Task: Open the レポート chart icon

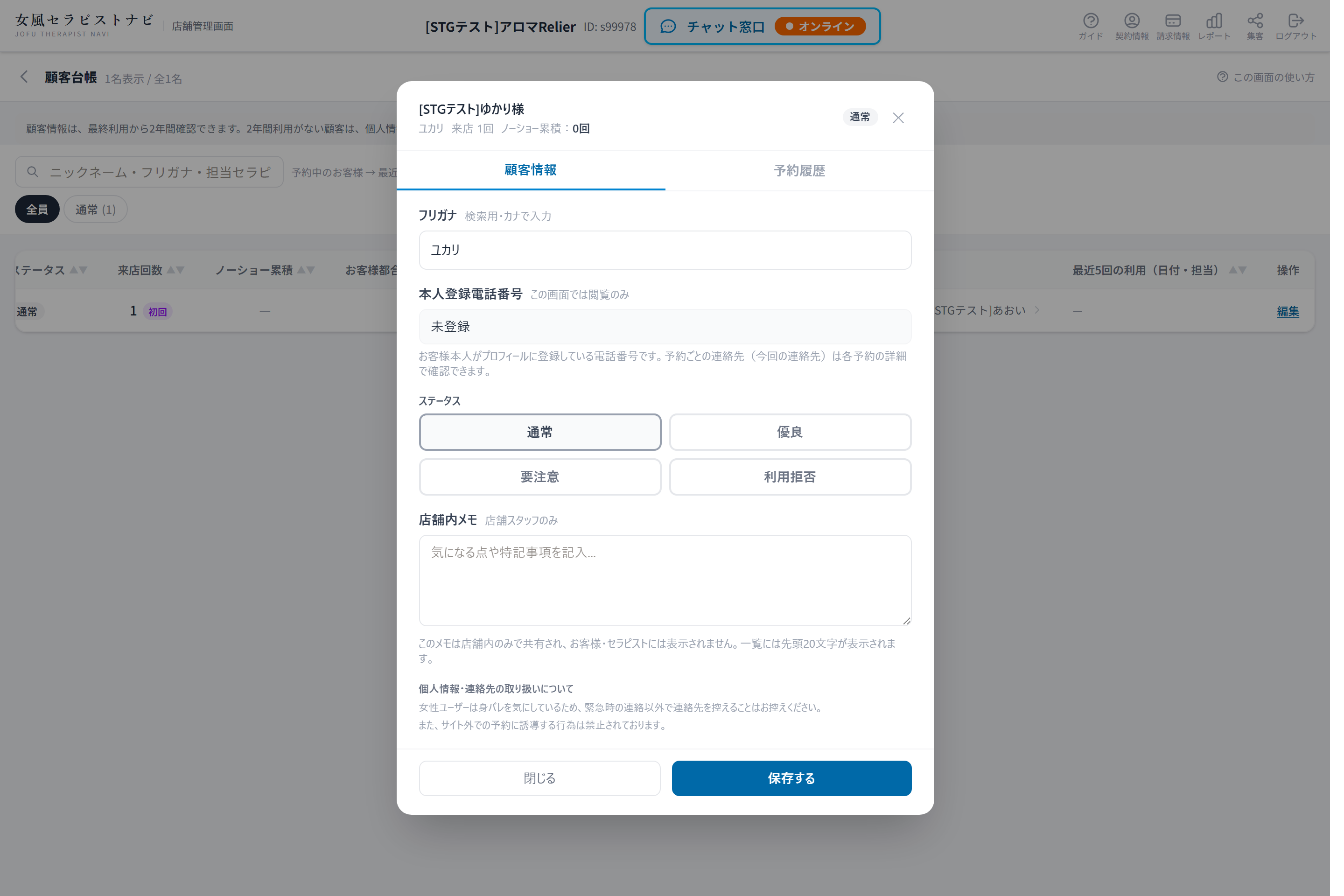Action: (1214, 26)
